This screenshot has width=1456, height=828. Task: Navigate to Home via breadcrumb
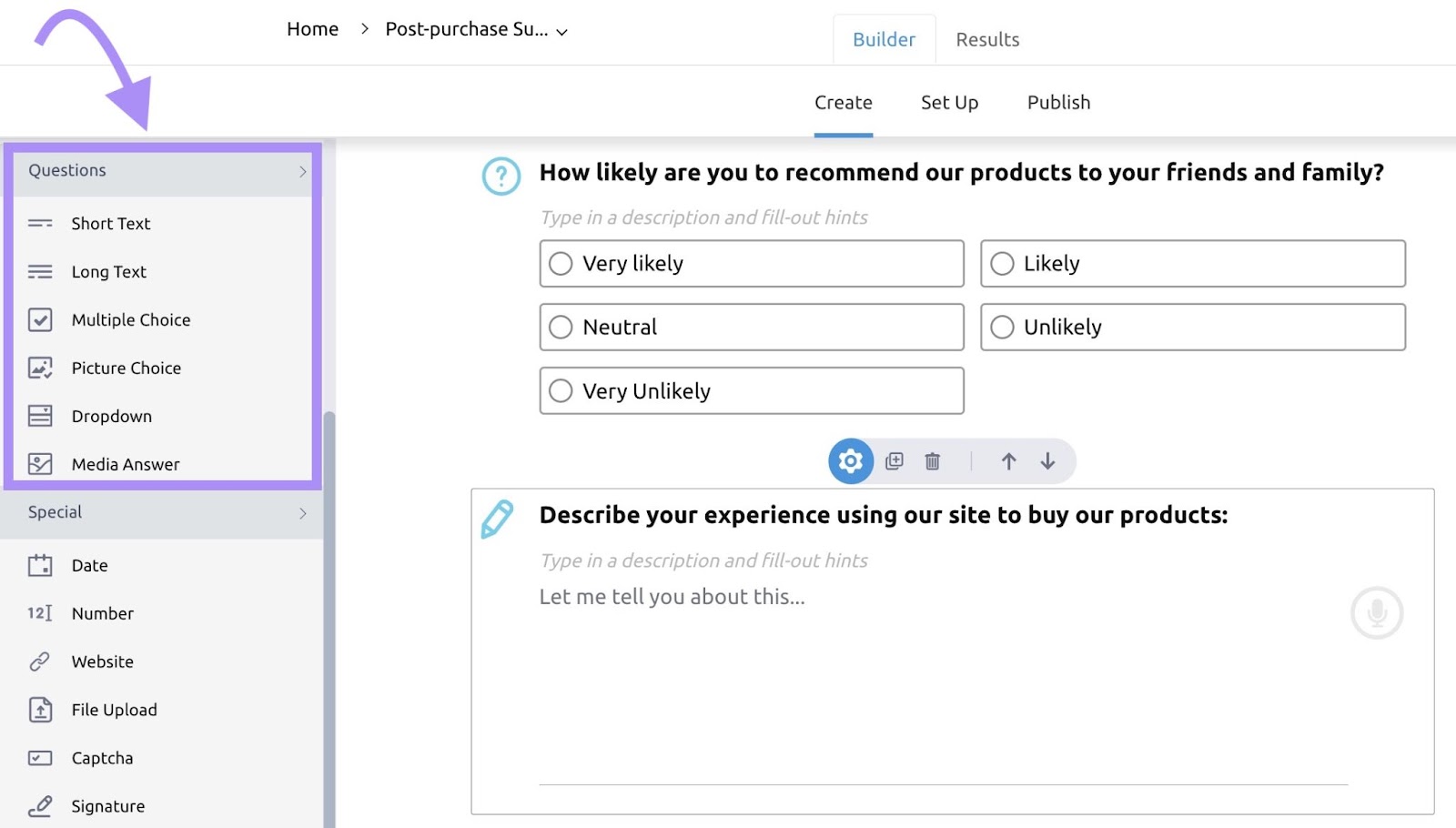click(312, 28)
